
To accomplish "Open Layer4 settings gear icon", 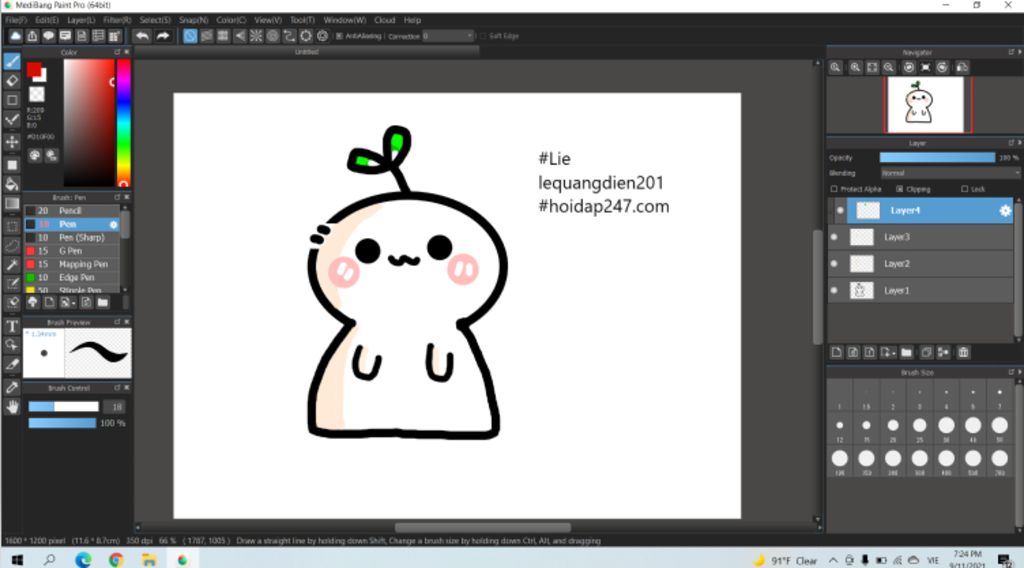I will coord(1005,210).
